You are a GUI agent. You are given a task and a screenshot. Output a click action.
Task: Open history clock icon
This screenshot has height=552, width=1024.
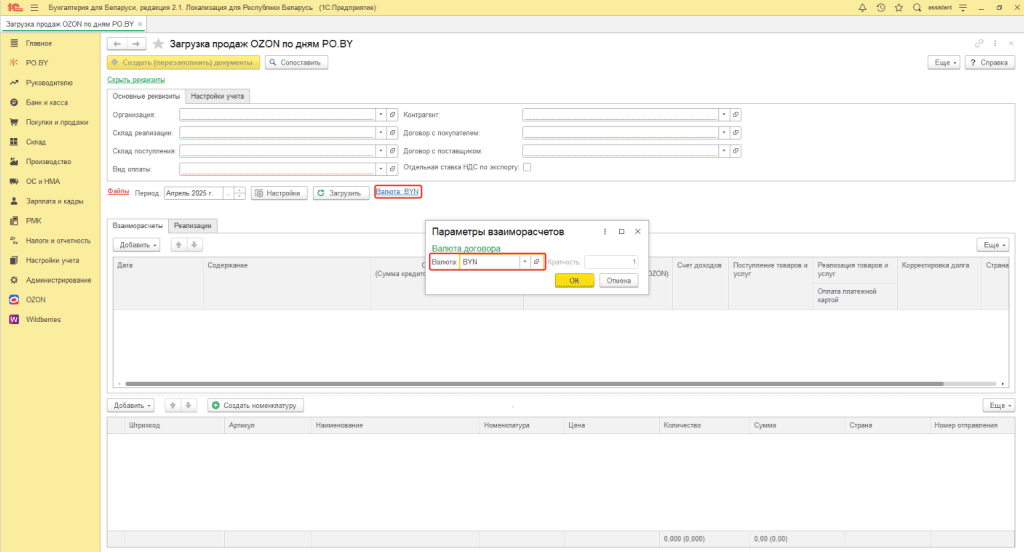click(880, 8)
